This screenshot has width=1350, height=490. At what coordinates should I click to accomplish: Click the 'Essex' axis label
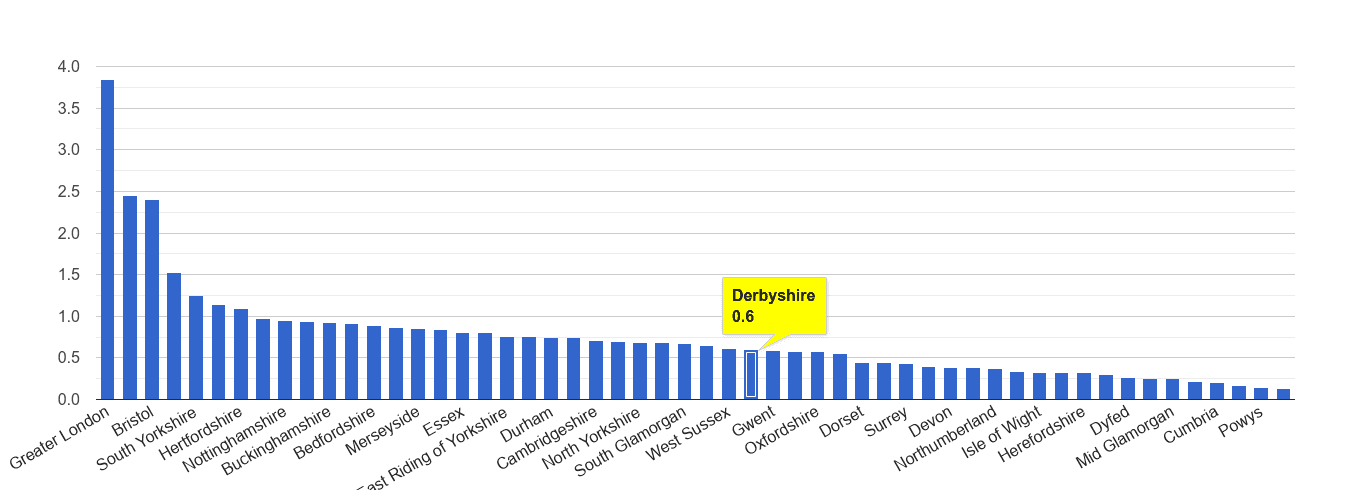[444, 419]
